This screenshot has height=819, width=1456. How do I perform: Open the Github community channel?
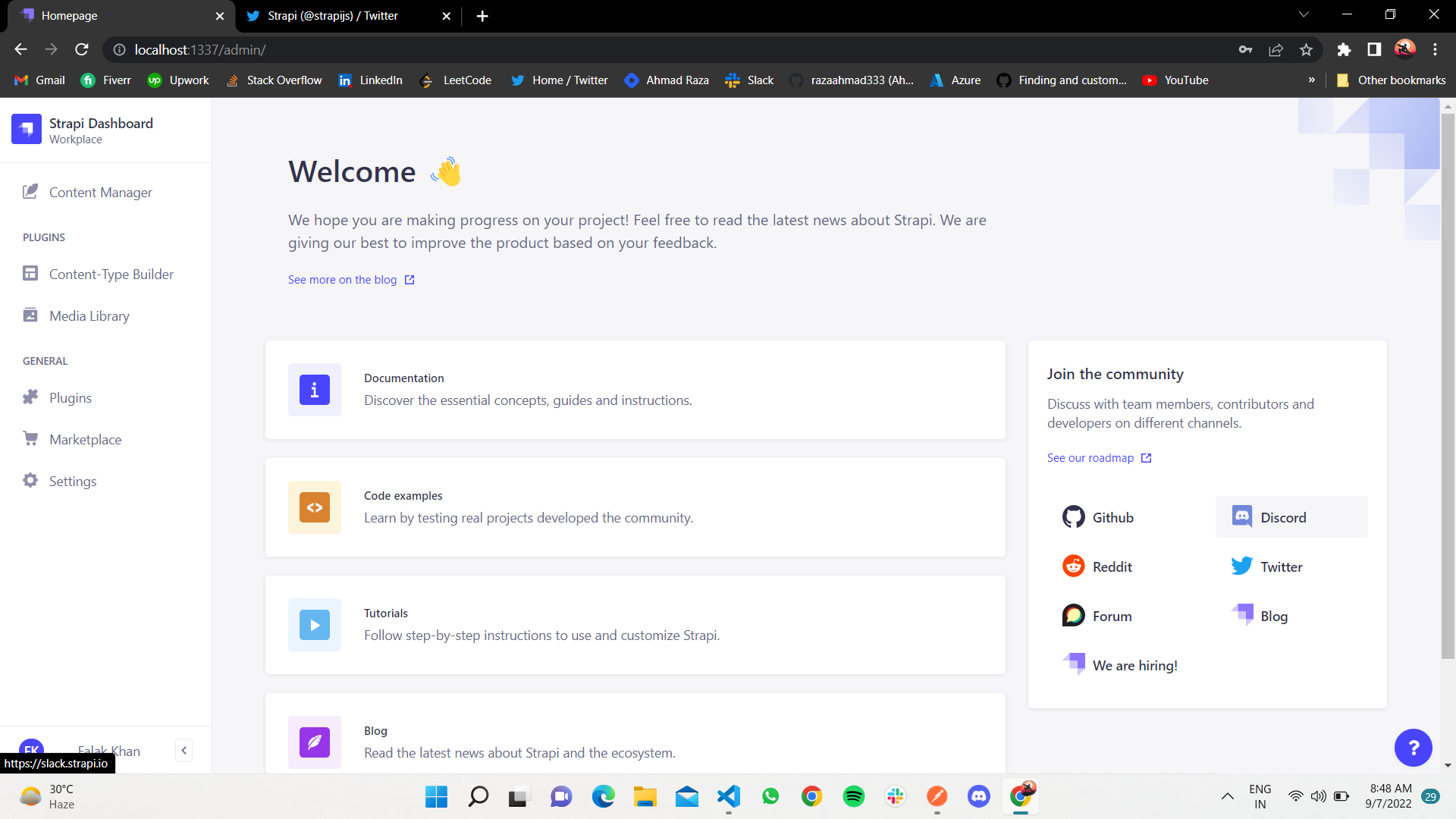click(1112, 517)
